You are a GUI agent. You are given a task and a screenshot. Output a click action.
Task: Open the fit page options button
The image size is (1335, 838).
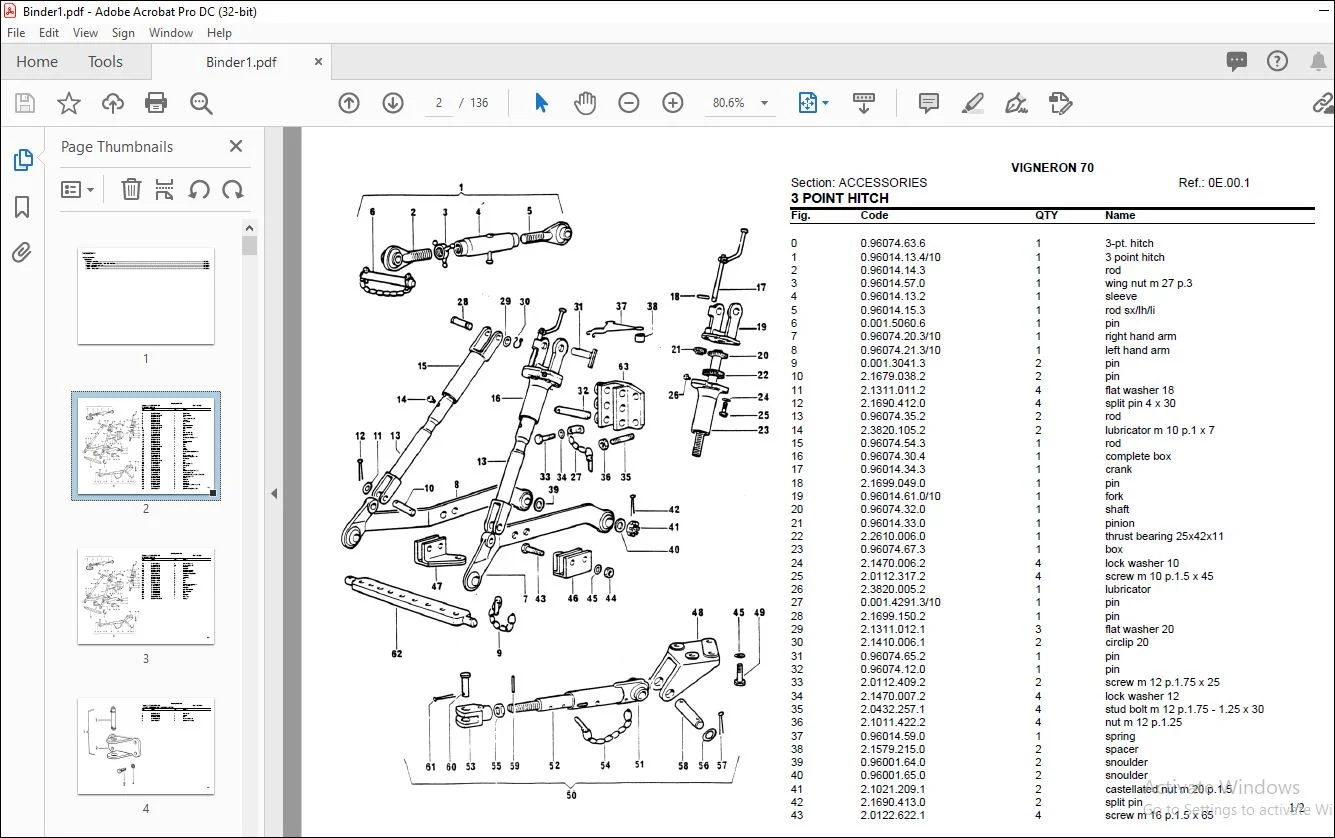click(x=813, y=103)
